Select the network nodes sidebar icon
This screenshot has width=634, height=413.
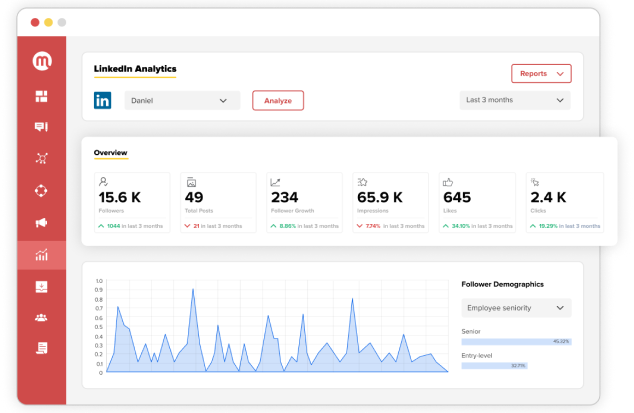[x=41, y=158]
